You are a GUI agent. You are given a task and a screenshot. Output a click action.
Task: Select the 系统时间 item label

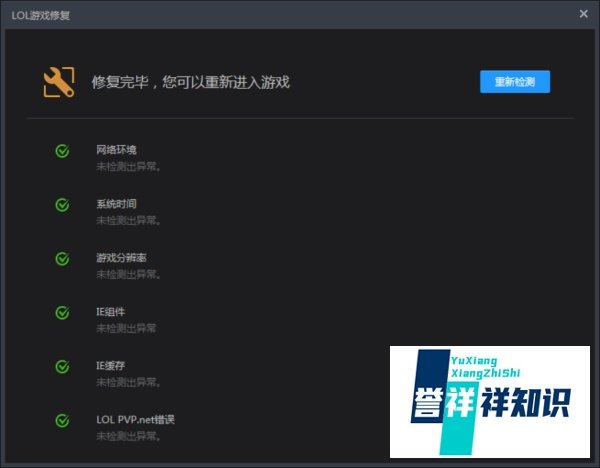tap(116, 204)
